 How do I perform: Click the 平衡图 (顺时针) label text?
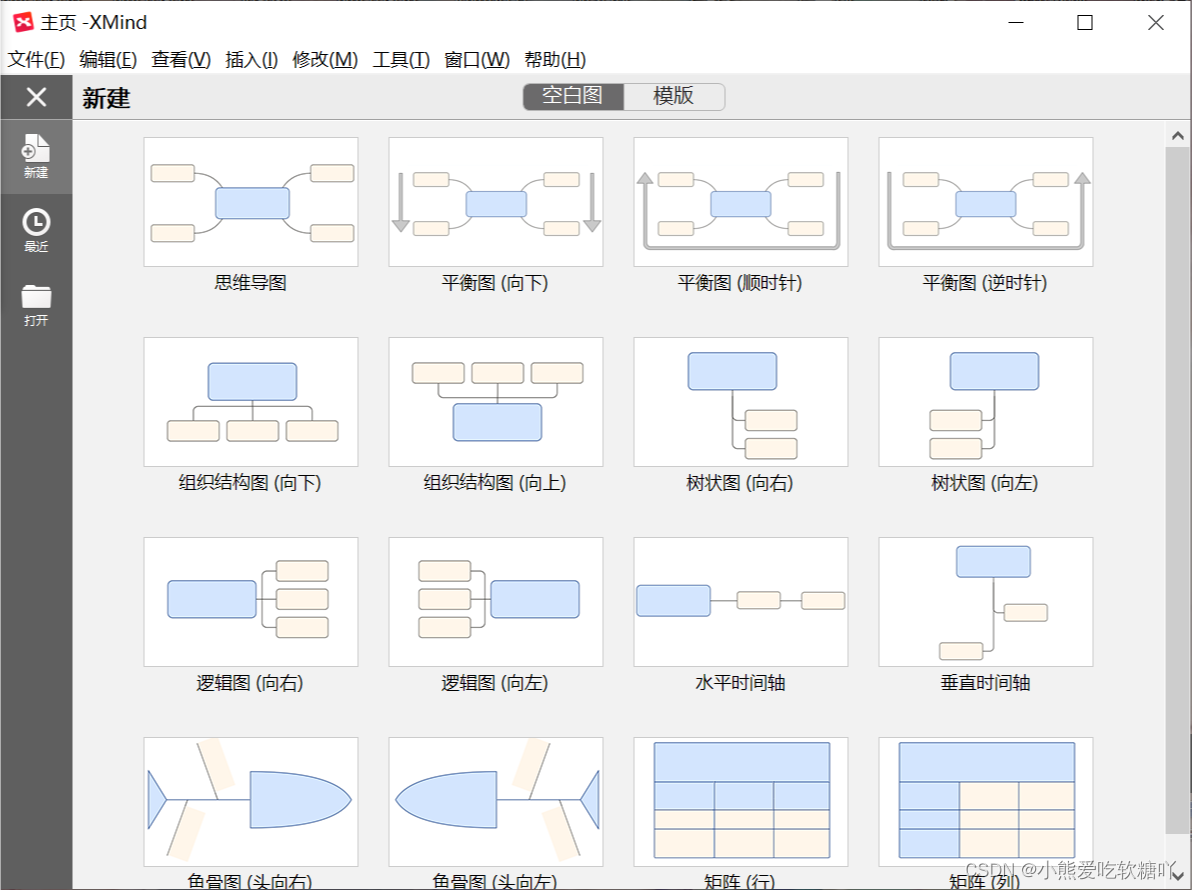click(x=740, y=283)
